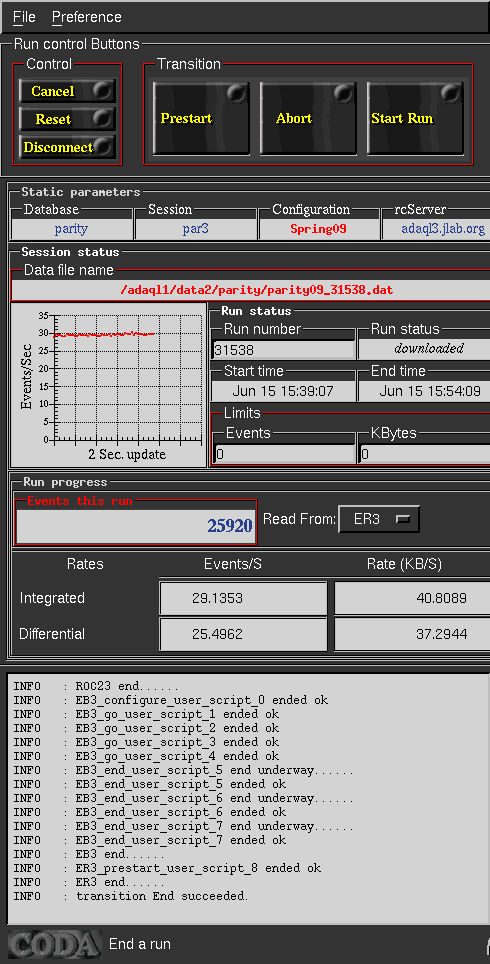This screenshot has height=964, width=490.
Task: Click the Prestart transition button
Action: (x=201, y=118)
